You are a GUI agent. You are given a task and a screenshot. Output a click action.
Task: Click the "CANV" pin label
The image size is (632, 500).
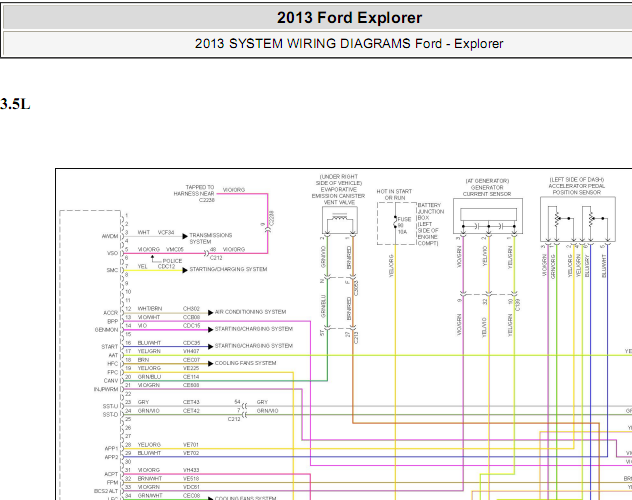(111, 381)
